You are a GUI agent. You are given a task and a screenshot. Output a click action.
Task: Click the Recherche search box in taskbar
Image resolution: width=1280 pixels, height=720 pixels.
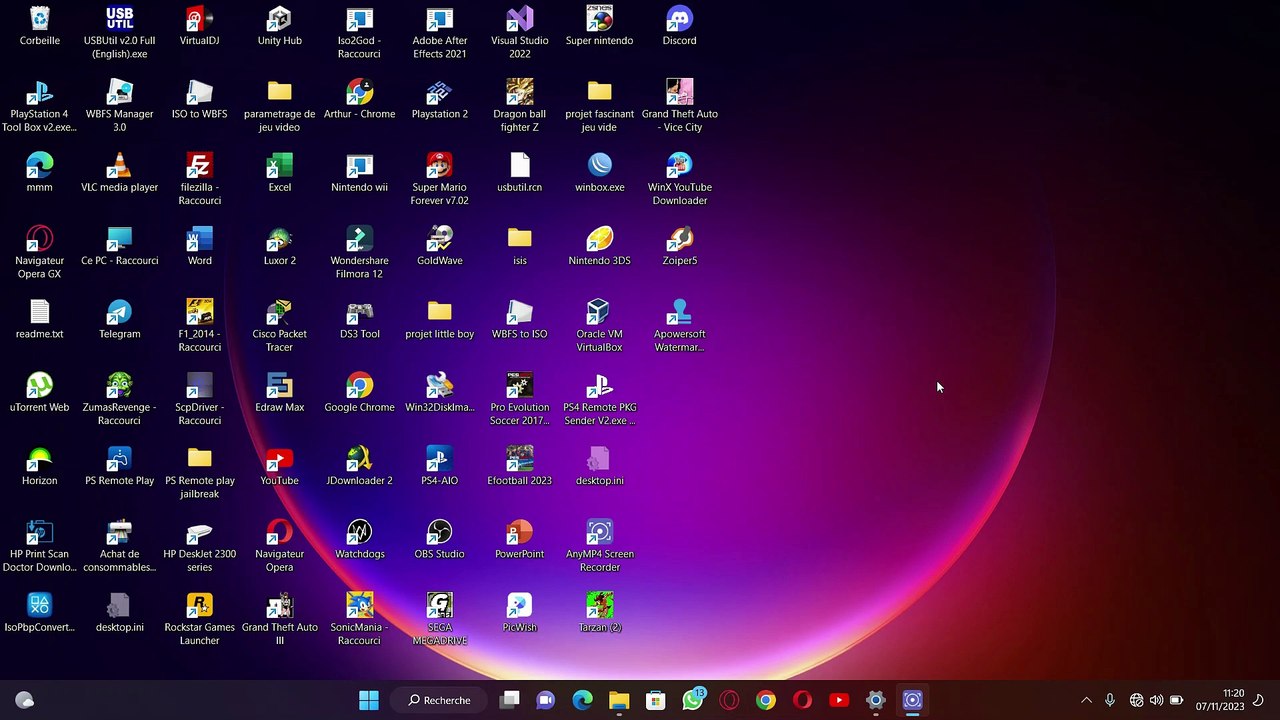pyautogui.click(x=439, y=700)
